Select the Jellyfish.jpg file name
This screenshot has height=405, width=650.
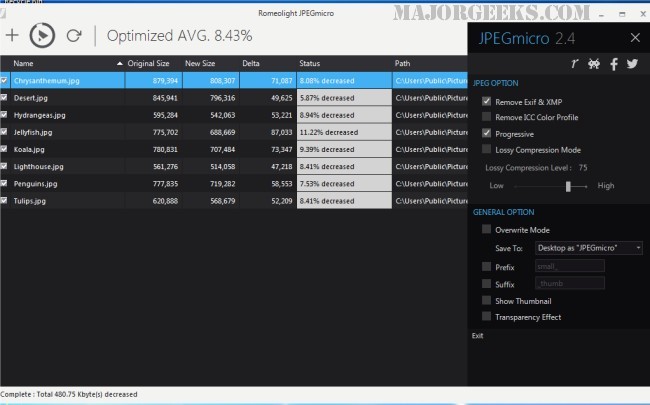[33, 132]
